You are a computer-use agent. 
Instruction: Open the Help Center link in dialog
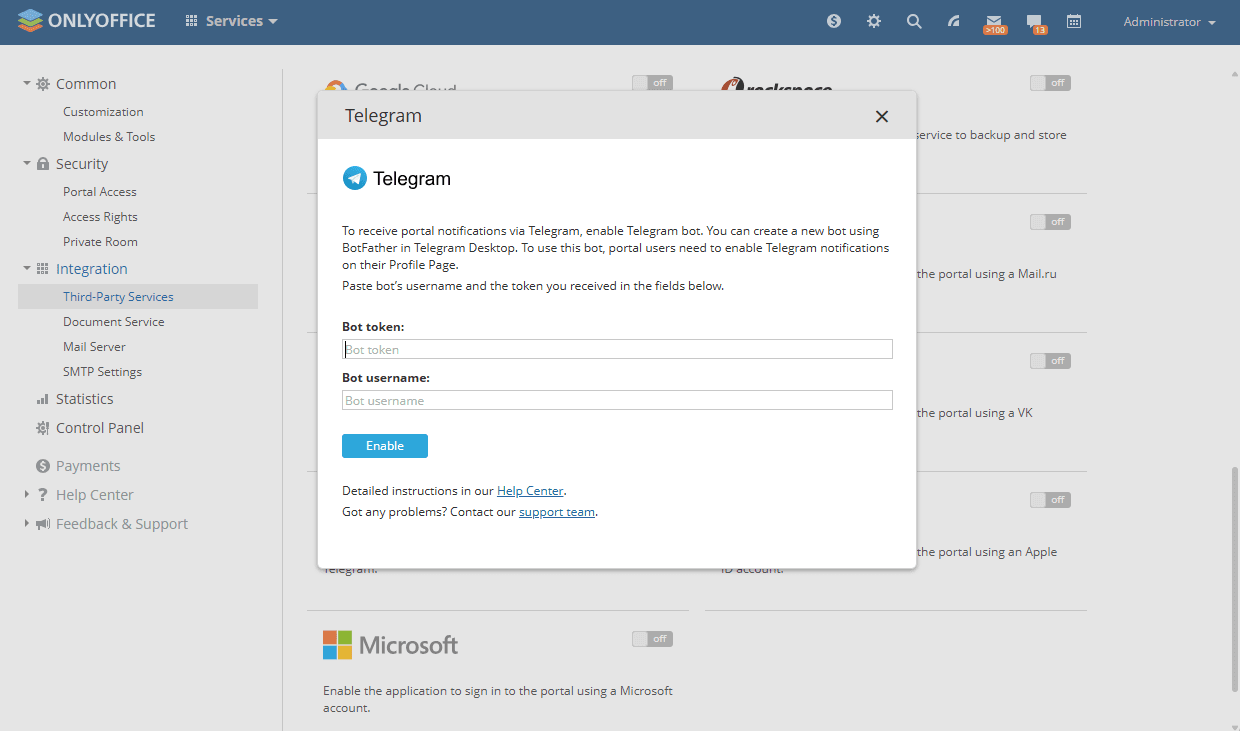click(x=530, y=491)
